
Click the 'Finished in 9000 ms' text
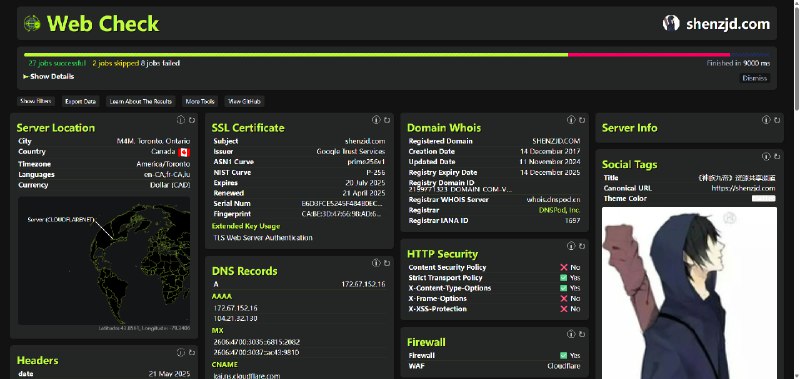pos(738,63)
